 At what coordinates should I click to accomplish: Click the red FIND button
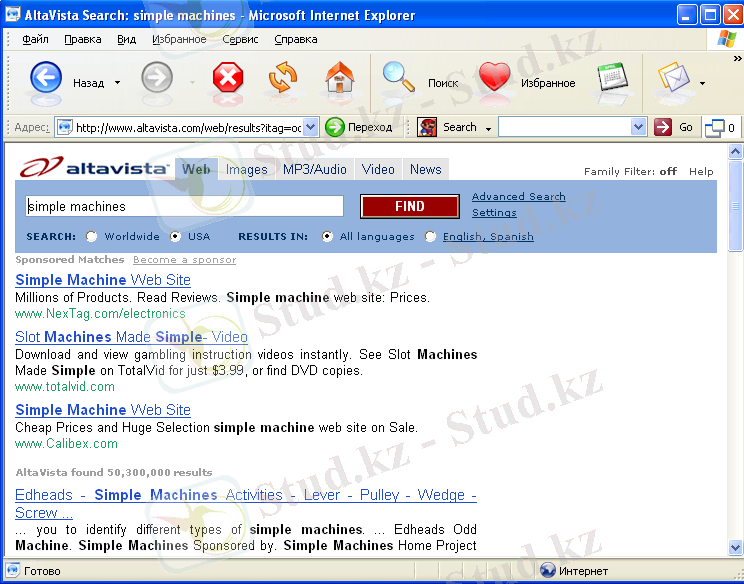(410, 206)
